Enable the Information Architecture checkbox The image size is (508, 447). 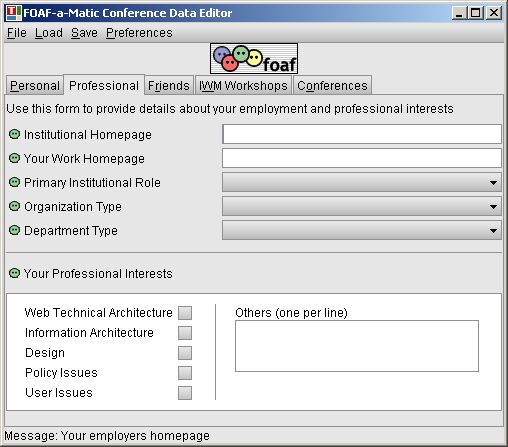click(x=185, y=333)
